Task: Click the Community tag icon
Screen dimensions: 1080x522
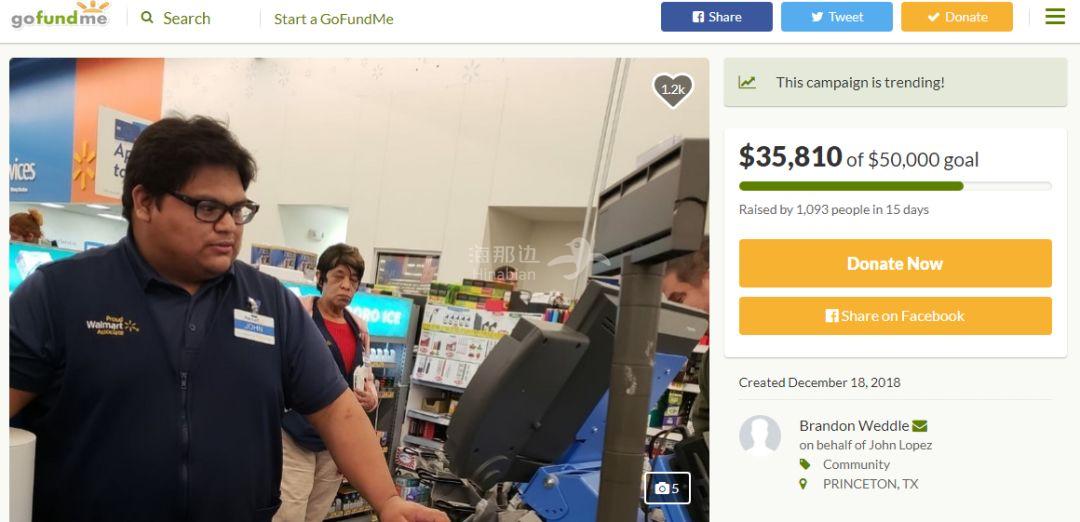Action: pyautogui.click(x=804, y=464)
